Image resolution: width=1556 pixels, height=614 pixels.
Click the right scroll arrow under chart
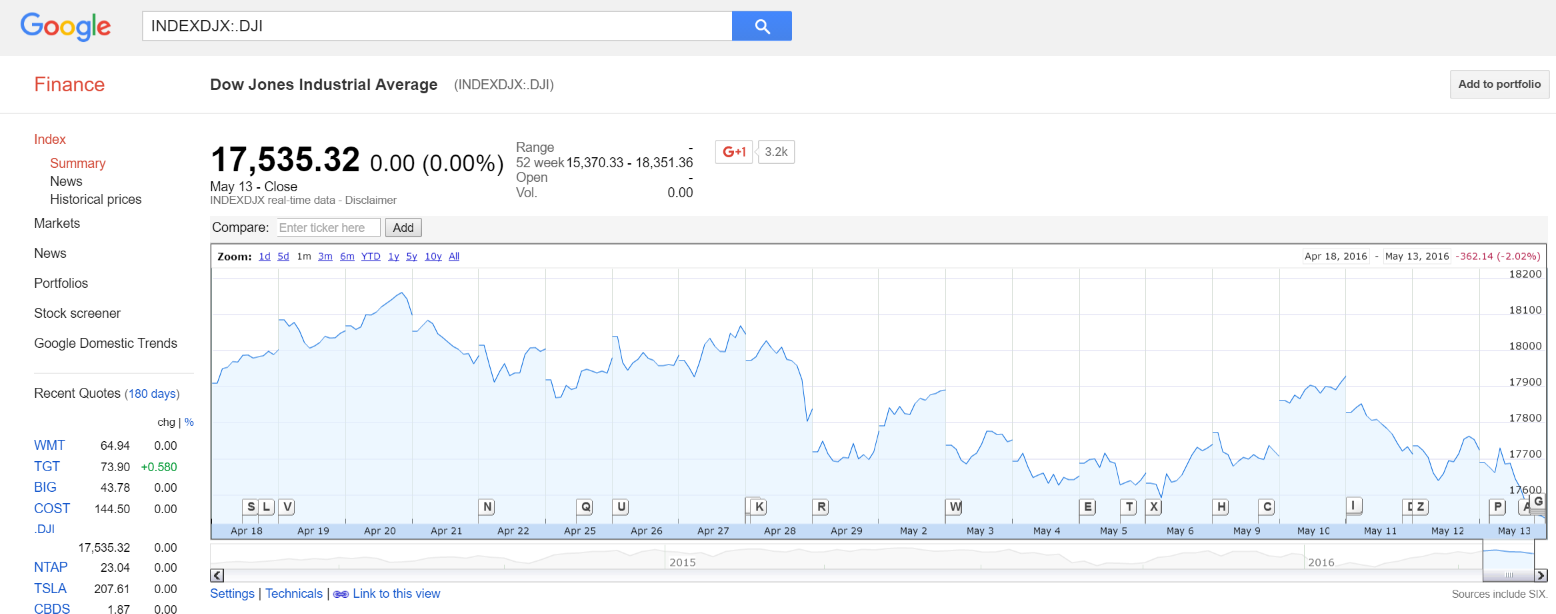click(1540, 575)
